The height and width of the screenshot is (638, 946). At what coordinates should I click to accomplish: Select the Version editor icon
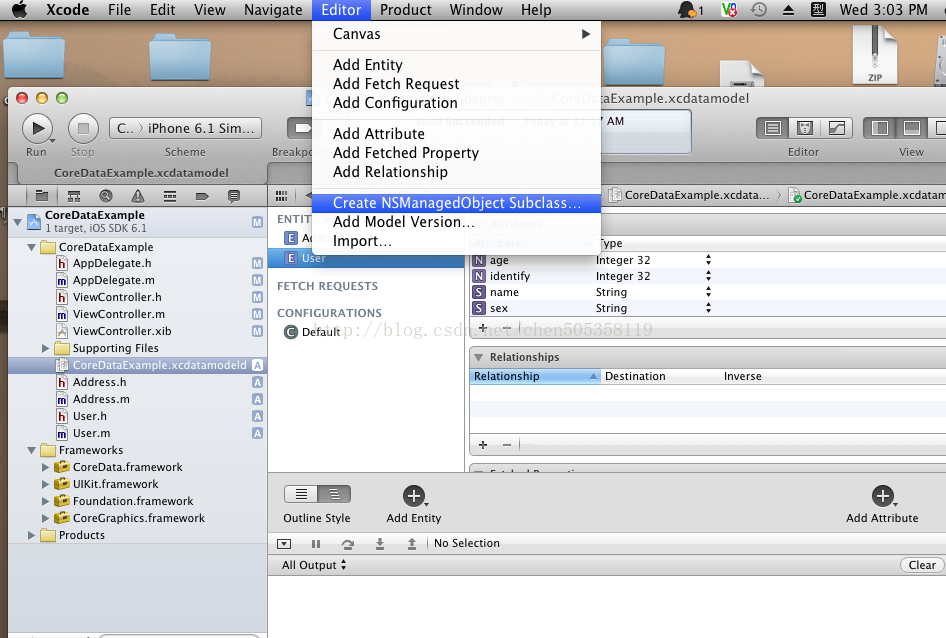837,128
